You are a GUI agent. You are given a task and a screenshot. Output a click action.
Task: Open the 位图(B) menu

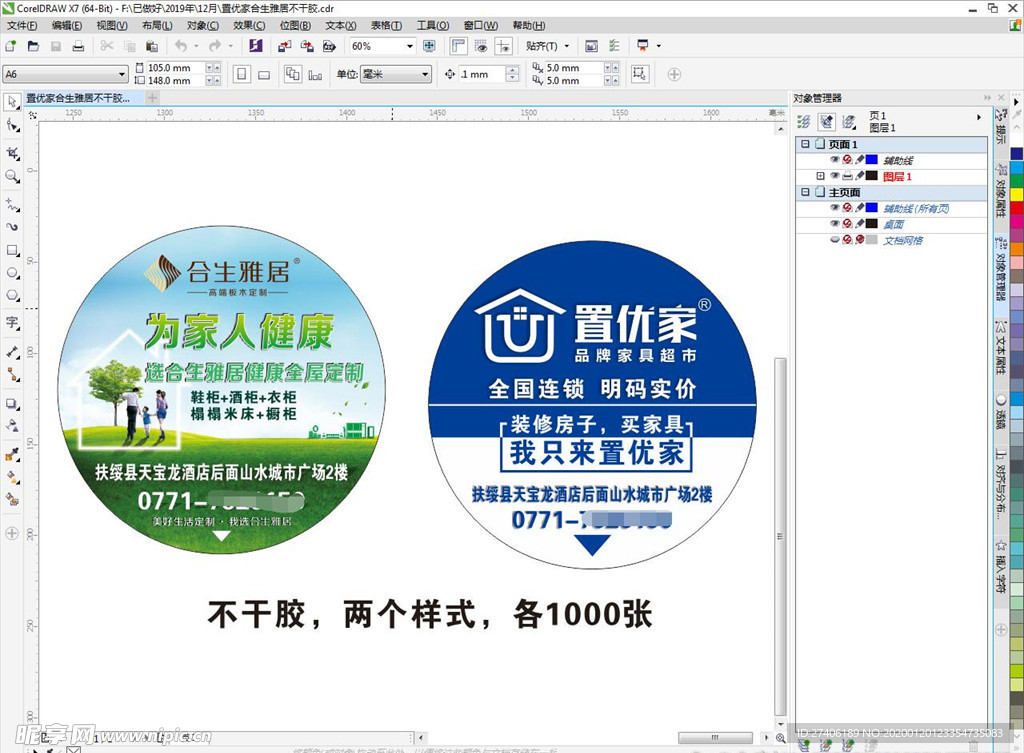click(295, 25)
